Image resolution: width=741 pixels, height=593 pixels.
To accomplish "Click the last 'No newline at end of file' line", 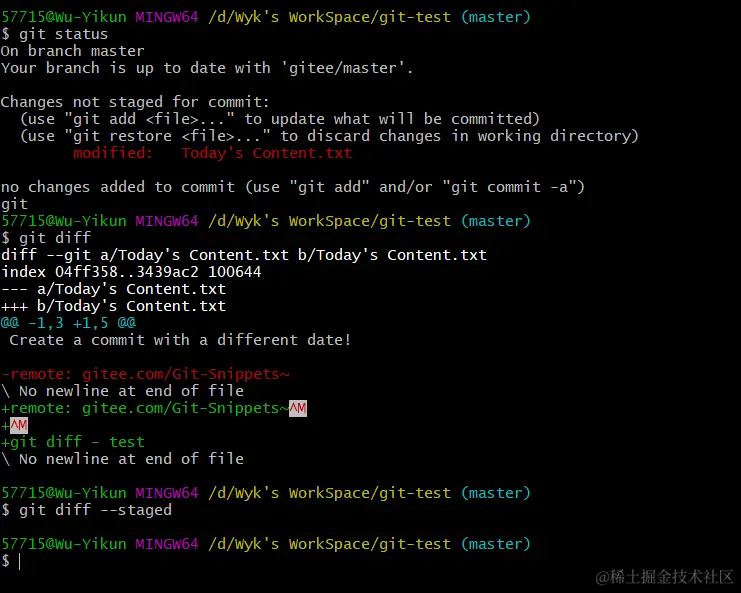I will [122, 459].
